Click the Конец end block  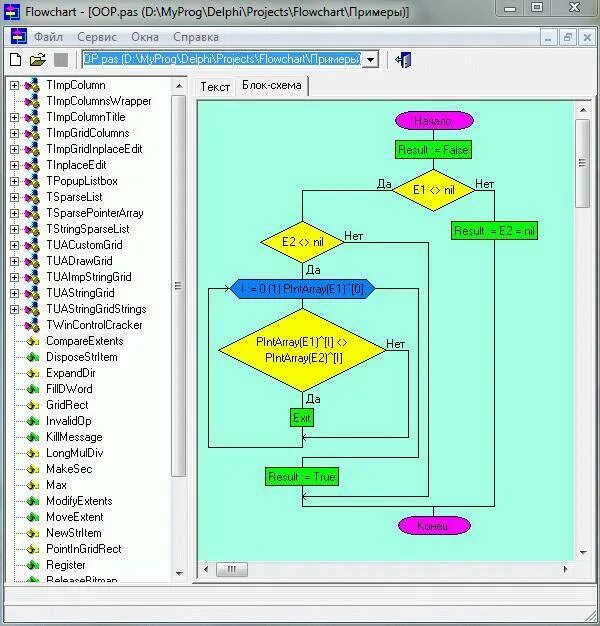[434, 525]
